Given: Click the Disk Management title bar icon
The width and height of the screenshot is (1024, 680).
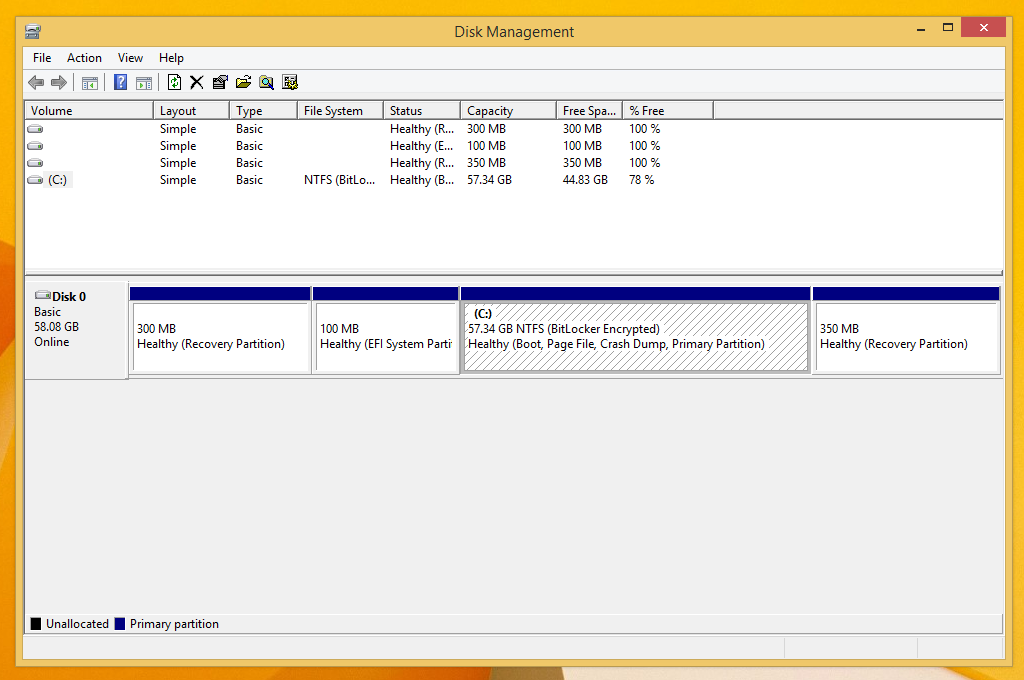Looking at the screenshot, I should (x=33, y=31).
